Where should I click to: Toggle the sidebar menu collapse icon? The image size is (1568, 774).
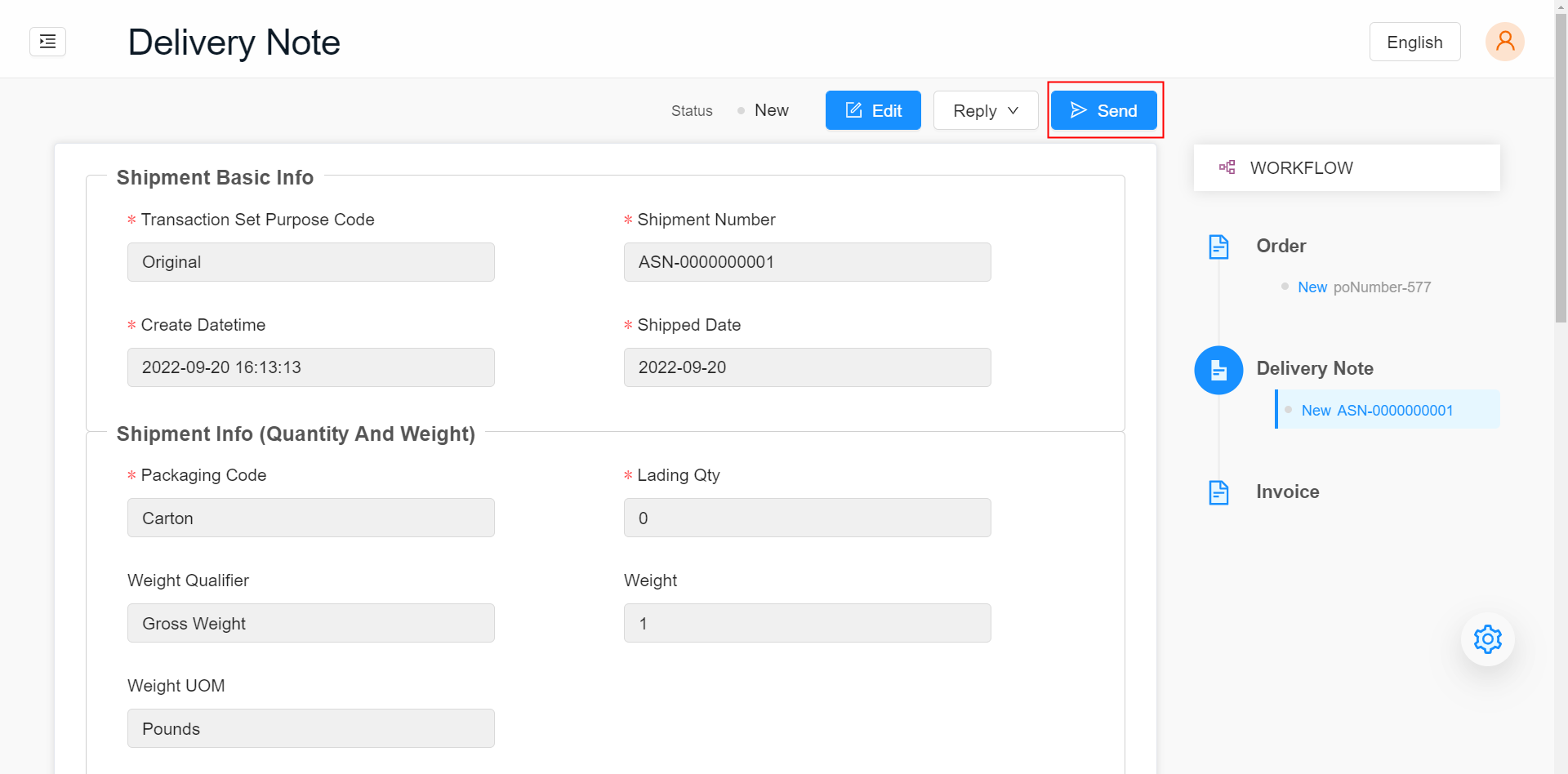pyautogui.click(x=47, y=42)
